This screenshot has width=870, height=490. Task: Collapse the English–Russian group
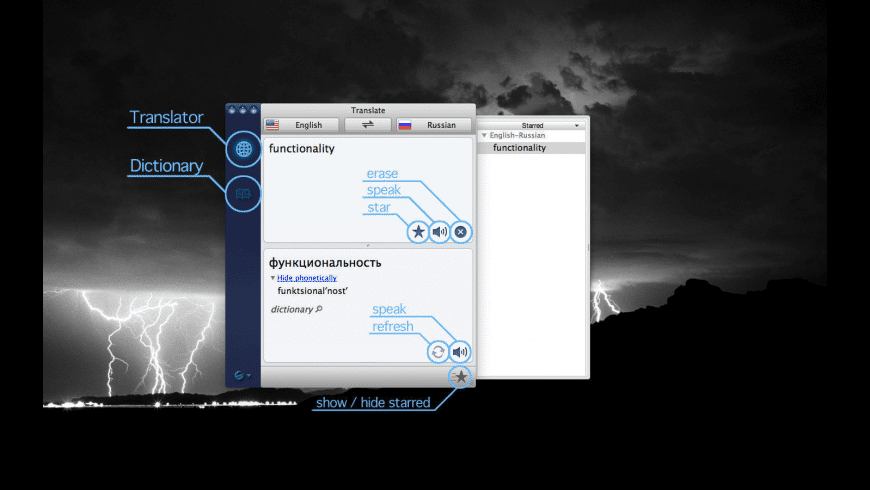(x=484, y=135)
